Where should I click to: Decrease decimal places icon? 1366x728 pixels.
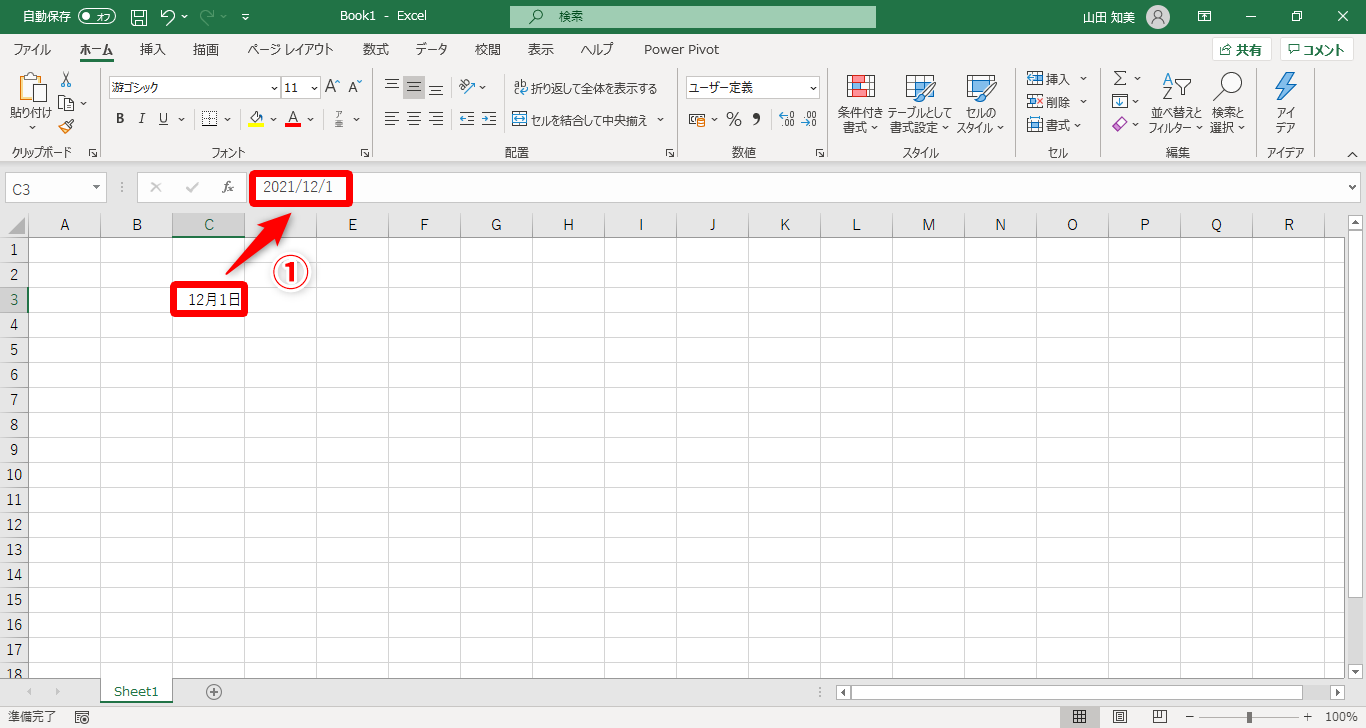tap(810, 119)
